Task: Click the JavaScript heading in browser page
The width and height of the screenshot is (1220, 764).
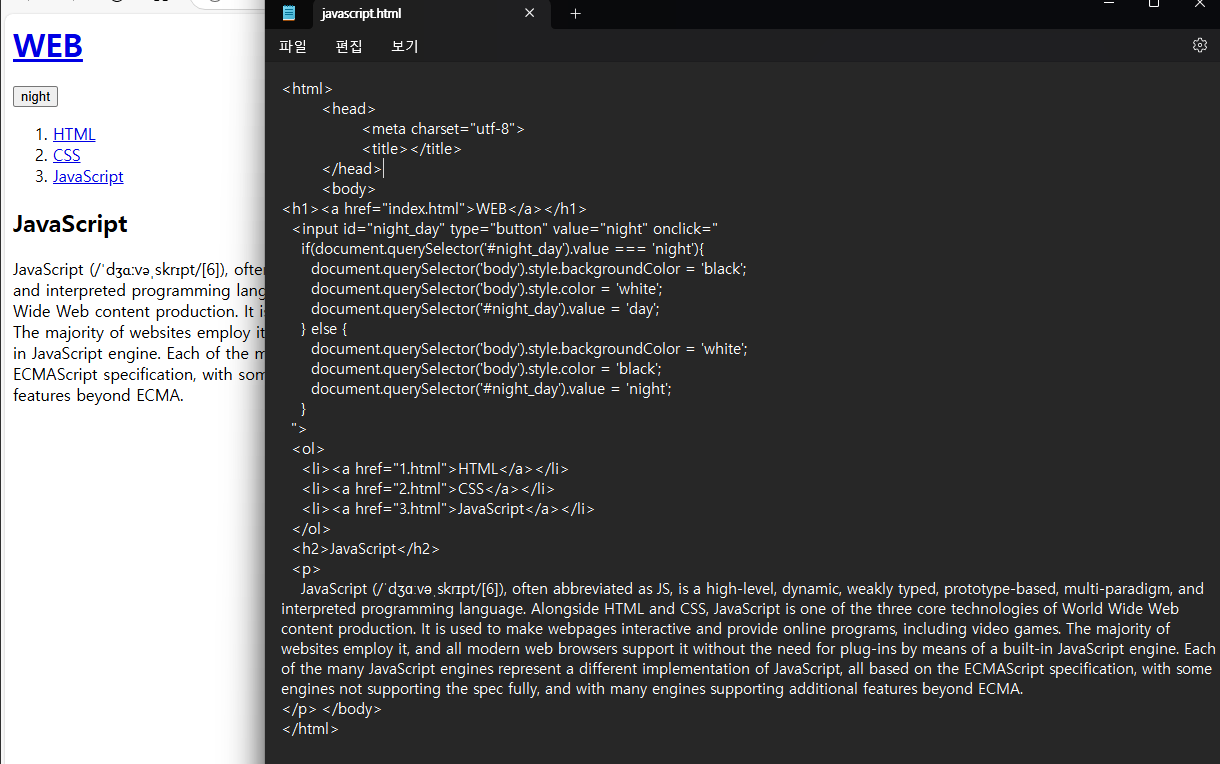Action: click(70, 223)
